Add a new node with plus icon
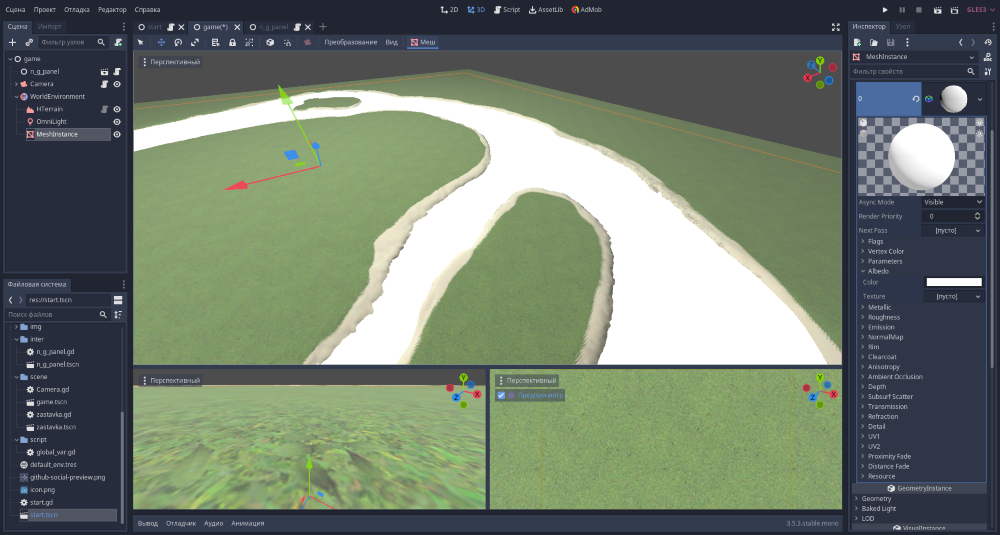 tap(12, 43)
